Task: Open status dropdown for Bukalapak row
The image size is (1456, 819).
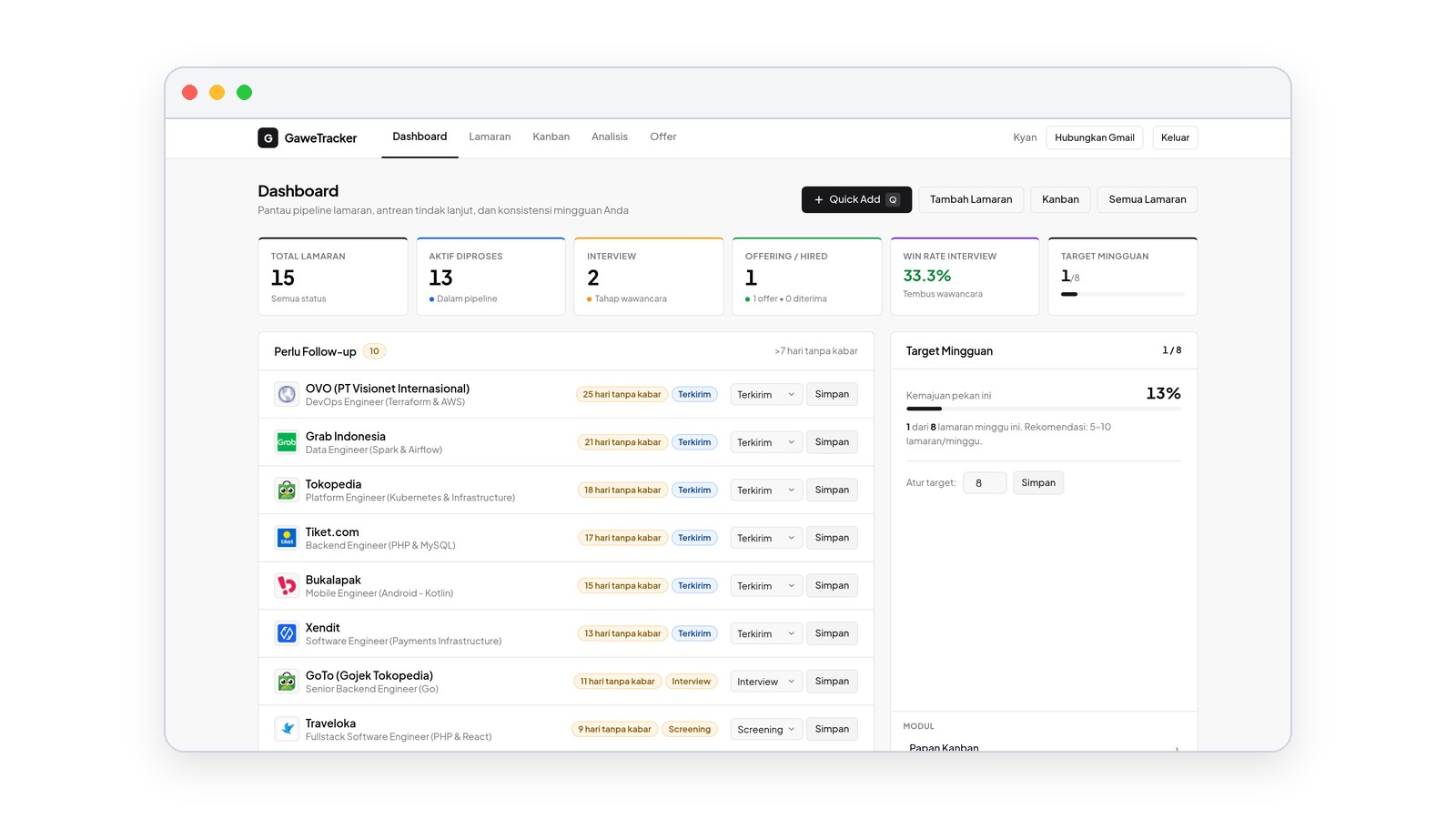Action: (766, 586)
